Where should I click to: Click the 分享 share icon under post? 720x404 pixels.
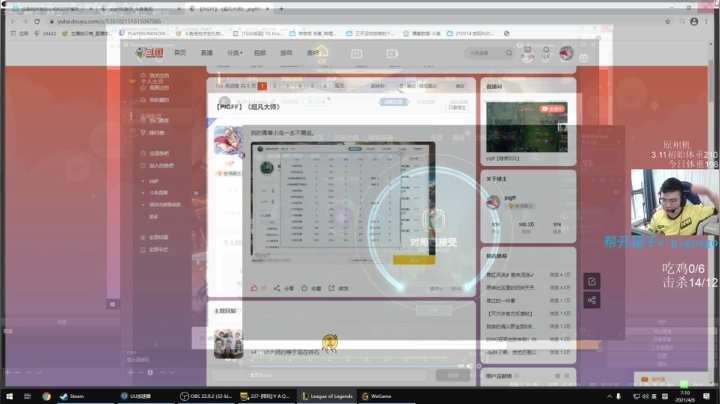277,288
